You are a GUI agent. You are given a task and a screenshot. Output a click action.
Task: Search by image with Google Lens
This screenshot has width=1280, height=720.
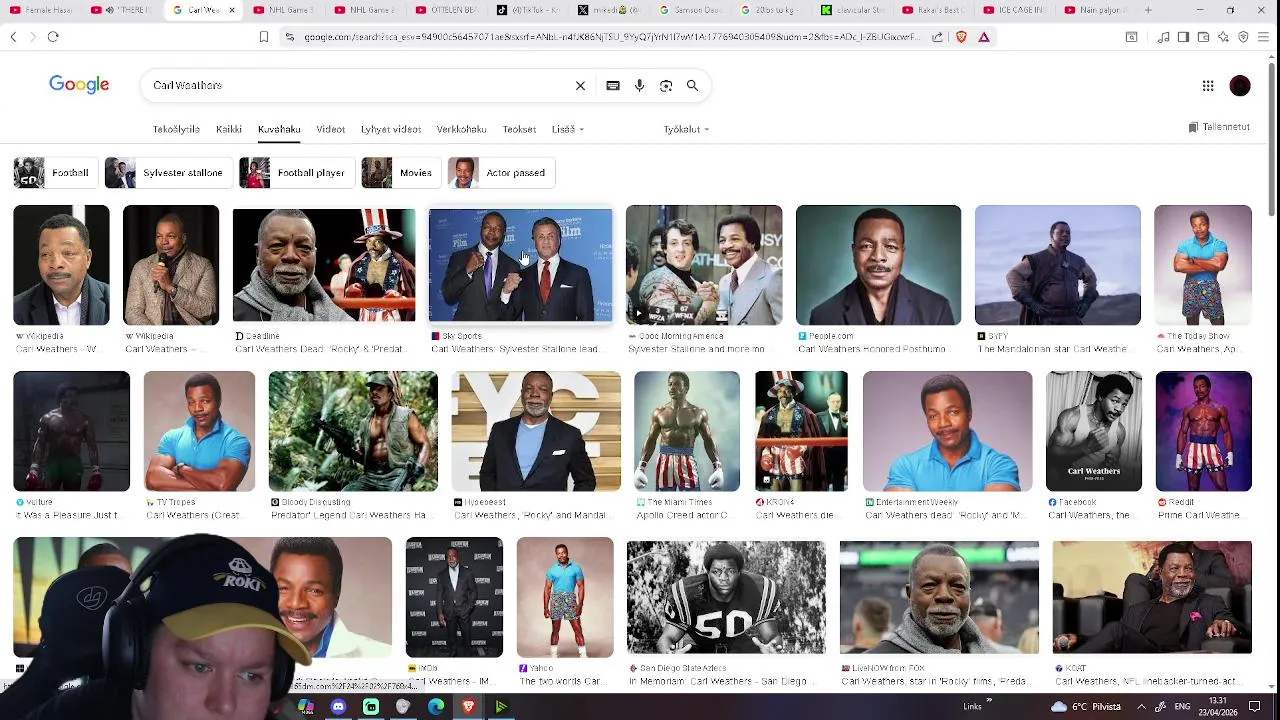(x=666, y=86)
